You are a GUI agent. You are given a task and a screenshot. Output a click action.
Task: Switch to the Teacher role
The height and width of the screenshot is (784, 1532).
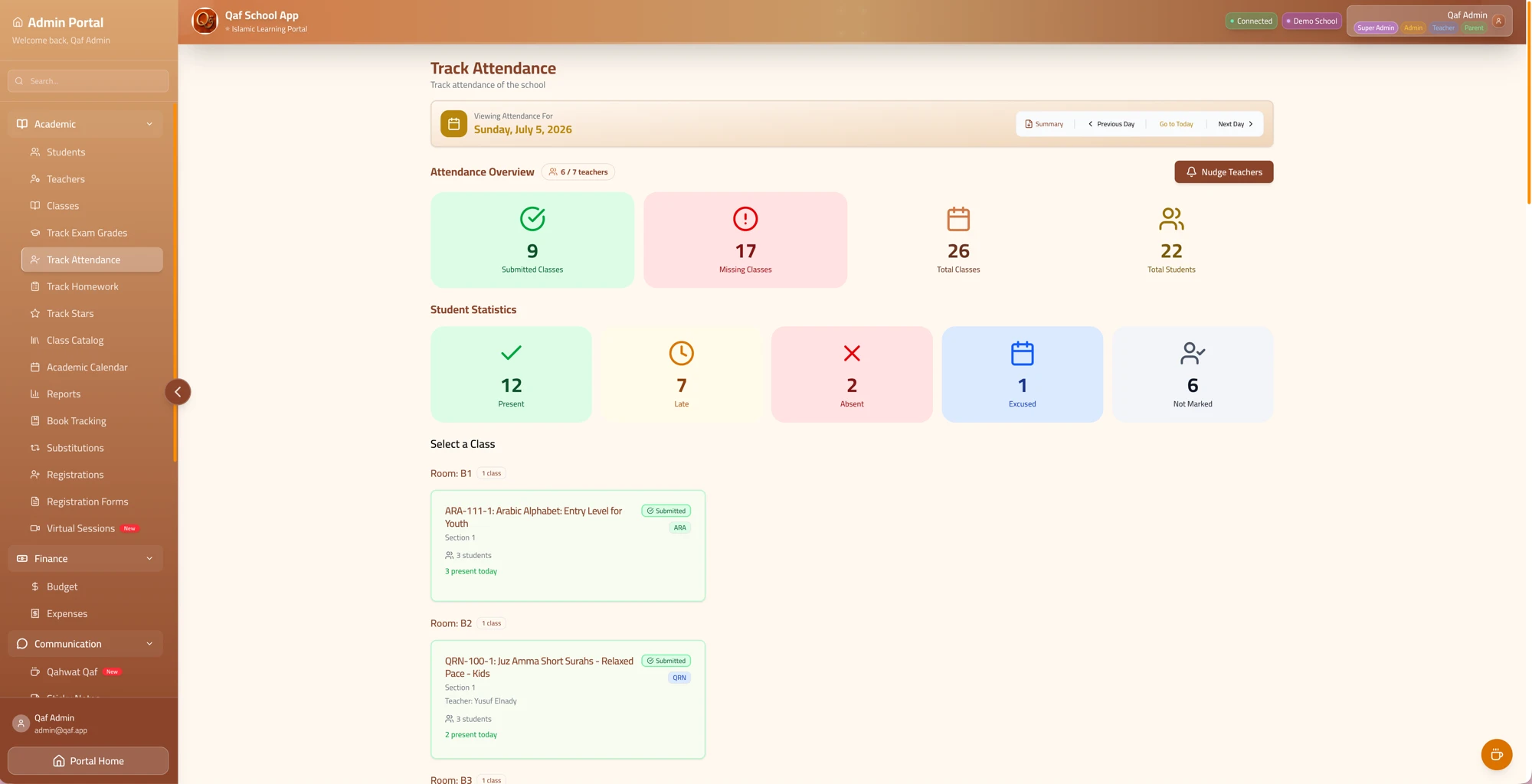click(x=1443, y=28)
